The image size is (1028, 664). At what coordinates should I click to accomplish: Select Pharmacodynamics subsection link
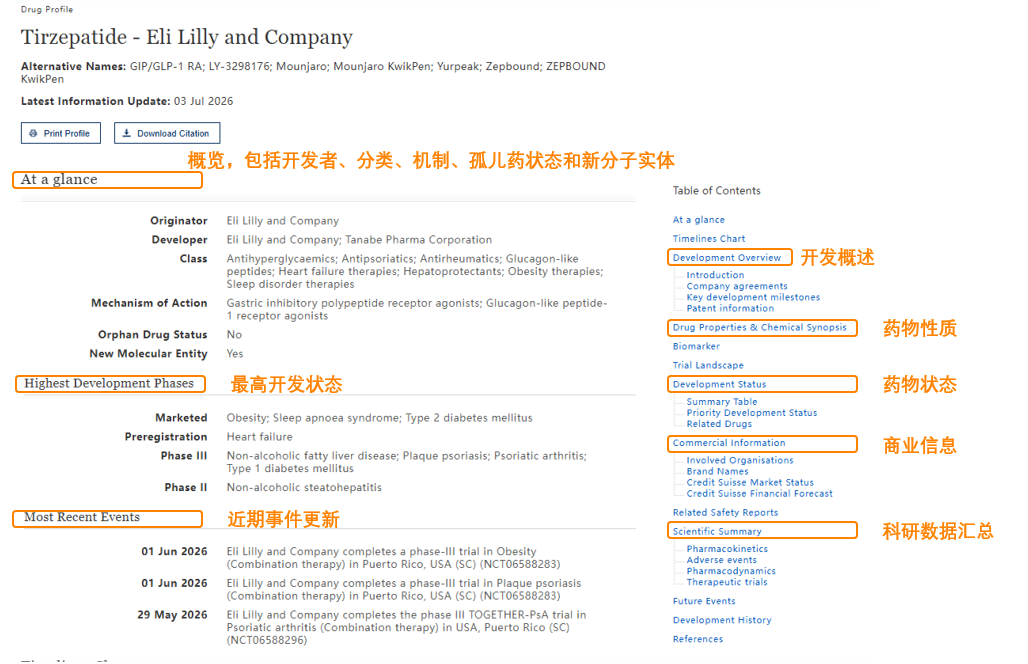[x=731, y=572]
